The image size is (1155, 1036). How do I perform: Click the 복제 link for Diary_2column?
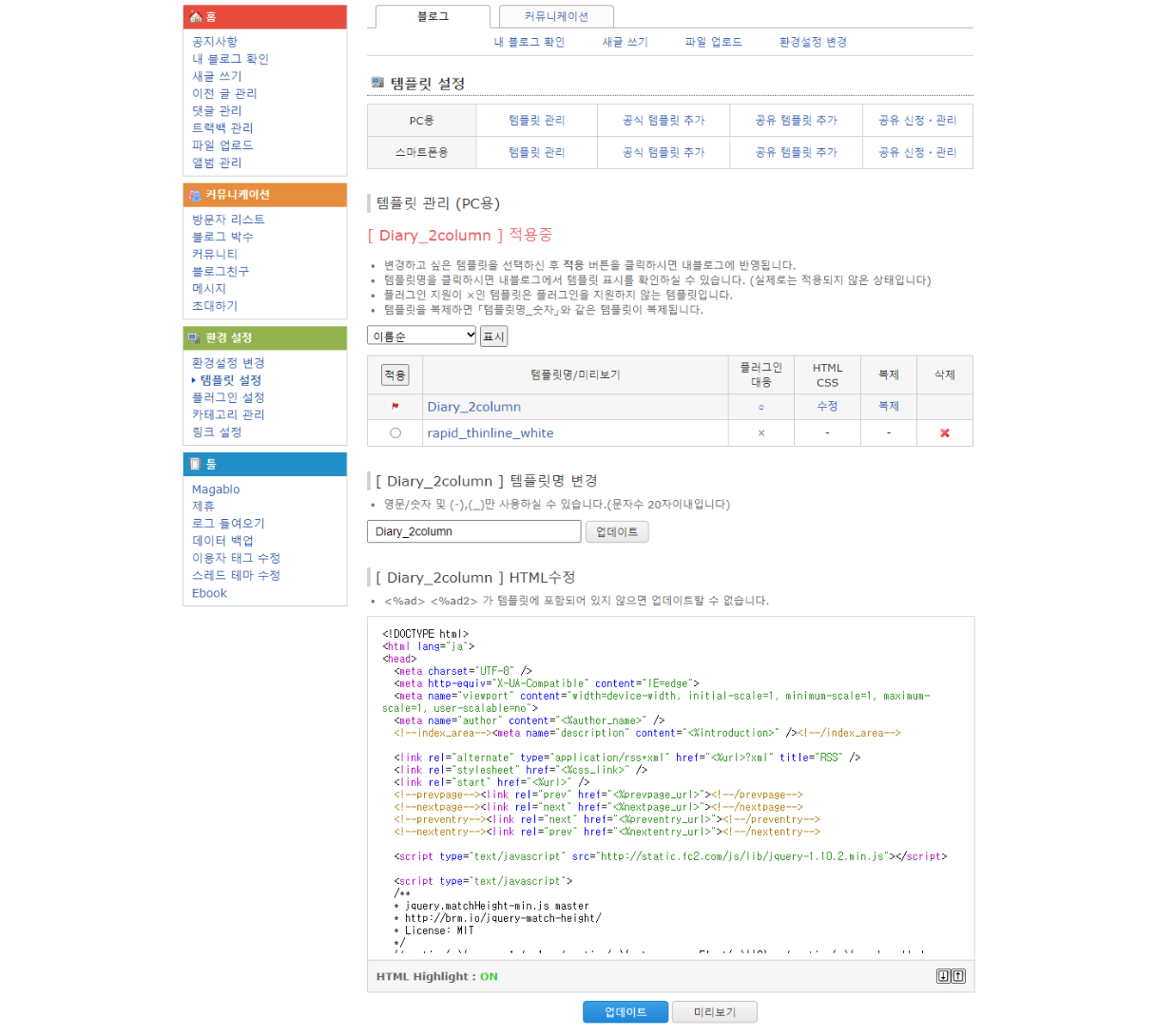tap(889, 407)
